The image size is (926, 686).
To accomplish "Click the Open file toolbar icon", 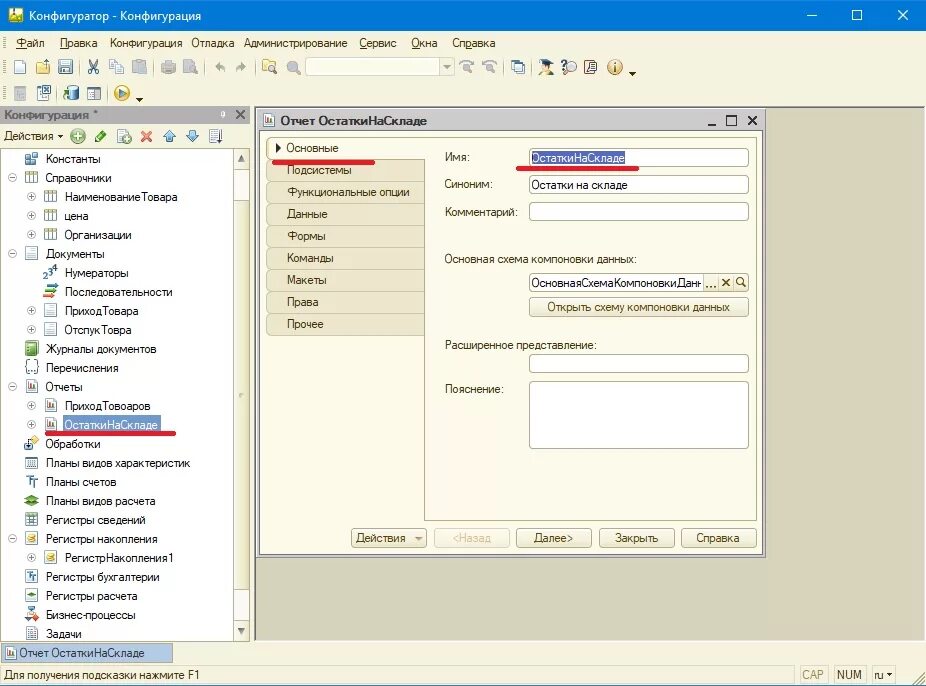I will pos(43,67).
